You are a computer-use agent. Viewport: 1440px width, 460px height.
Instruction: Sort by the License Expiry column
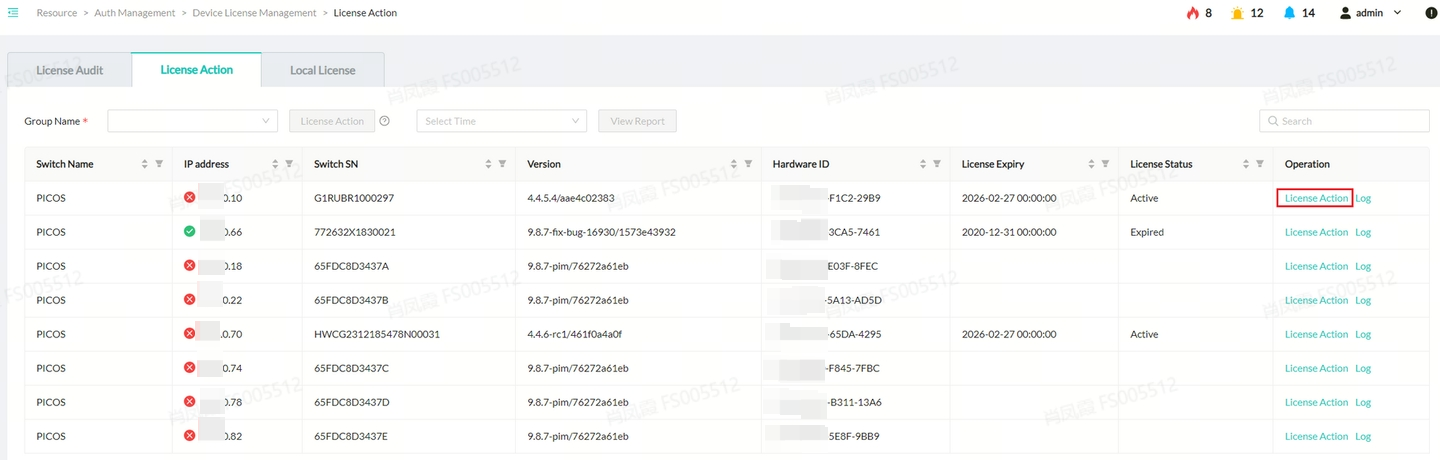[1091, 164]
